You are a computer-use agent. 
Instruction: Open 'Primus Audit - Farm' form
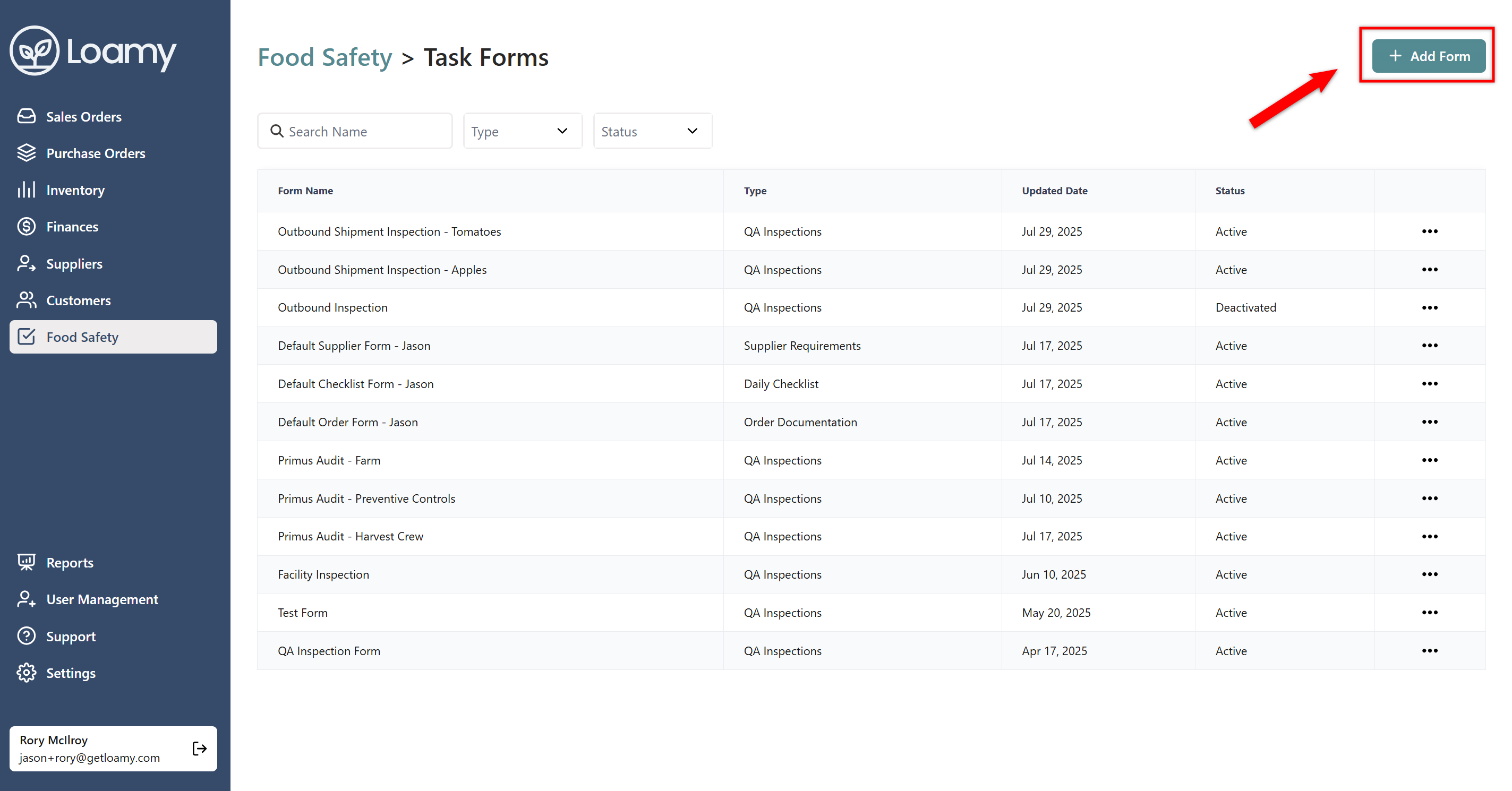329,460
